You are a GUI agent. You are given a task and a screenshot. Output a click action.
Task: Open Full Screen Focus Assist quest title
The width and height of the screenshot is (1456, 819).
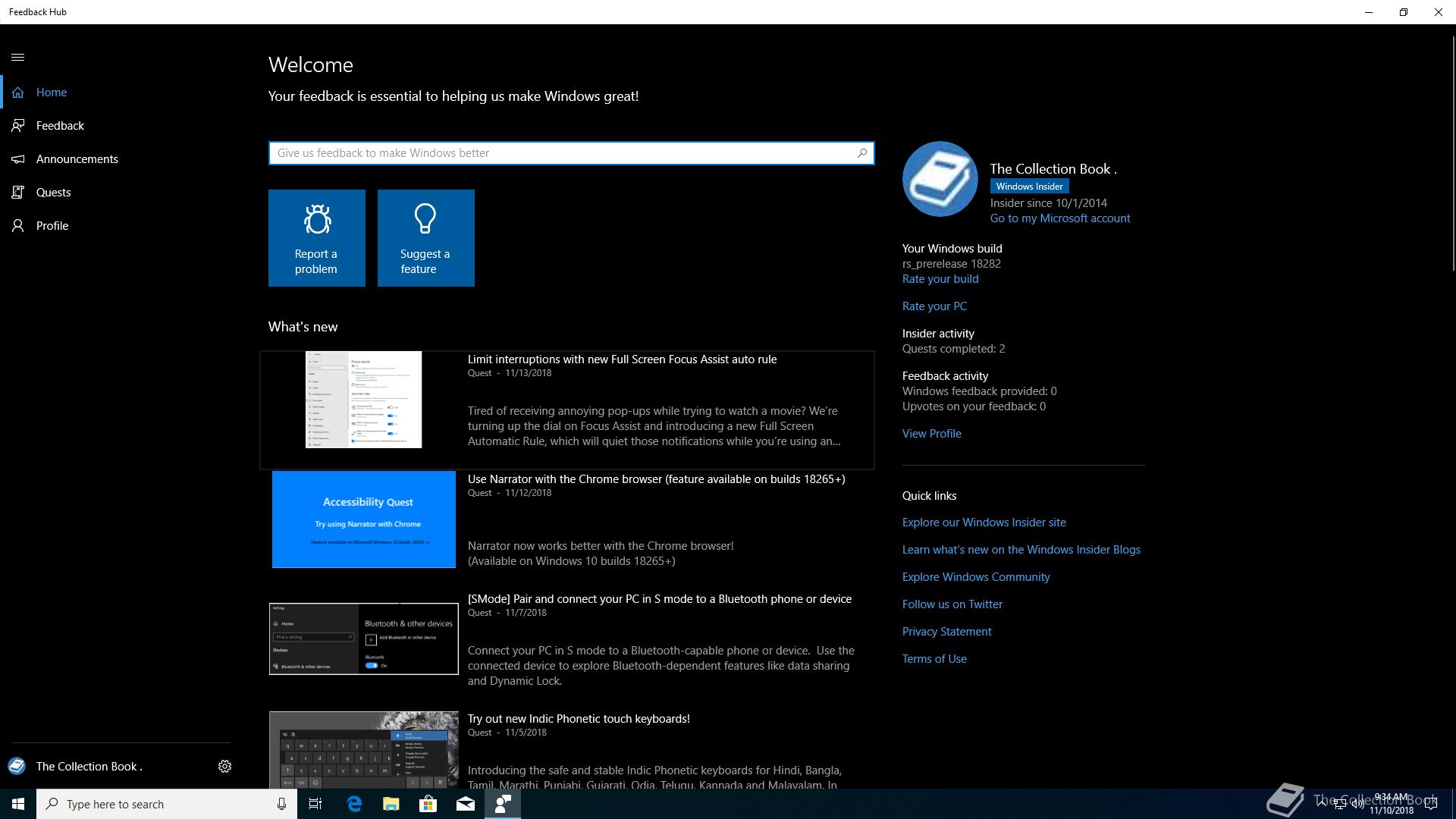[x=622, y=359]
